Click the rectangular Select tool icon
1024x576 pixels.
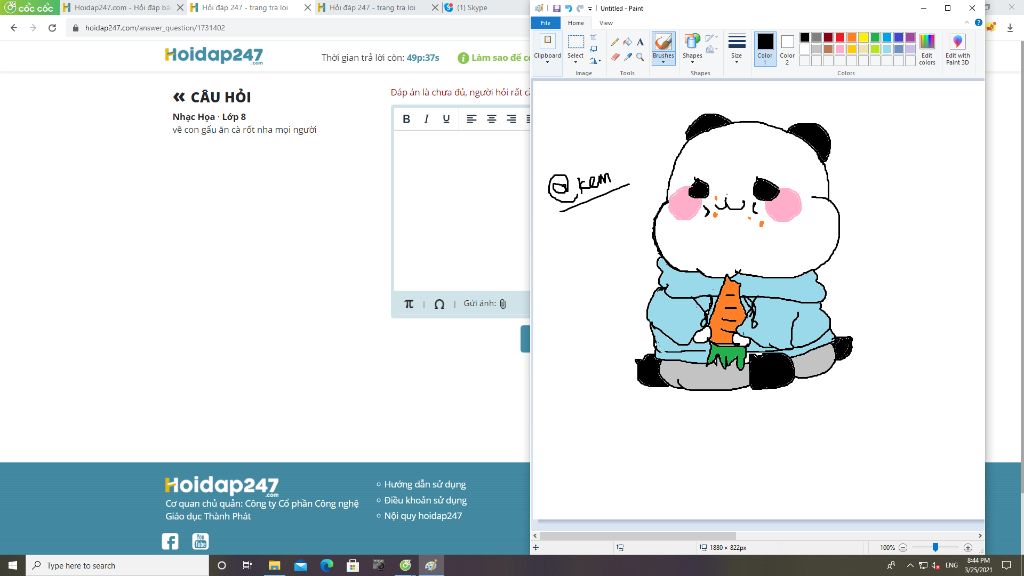575,42
